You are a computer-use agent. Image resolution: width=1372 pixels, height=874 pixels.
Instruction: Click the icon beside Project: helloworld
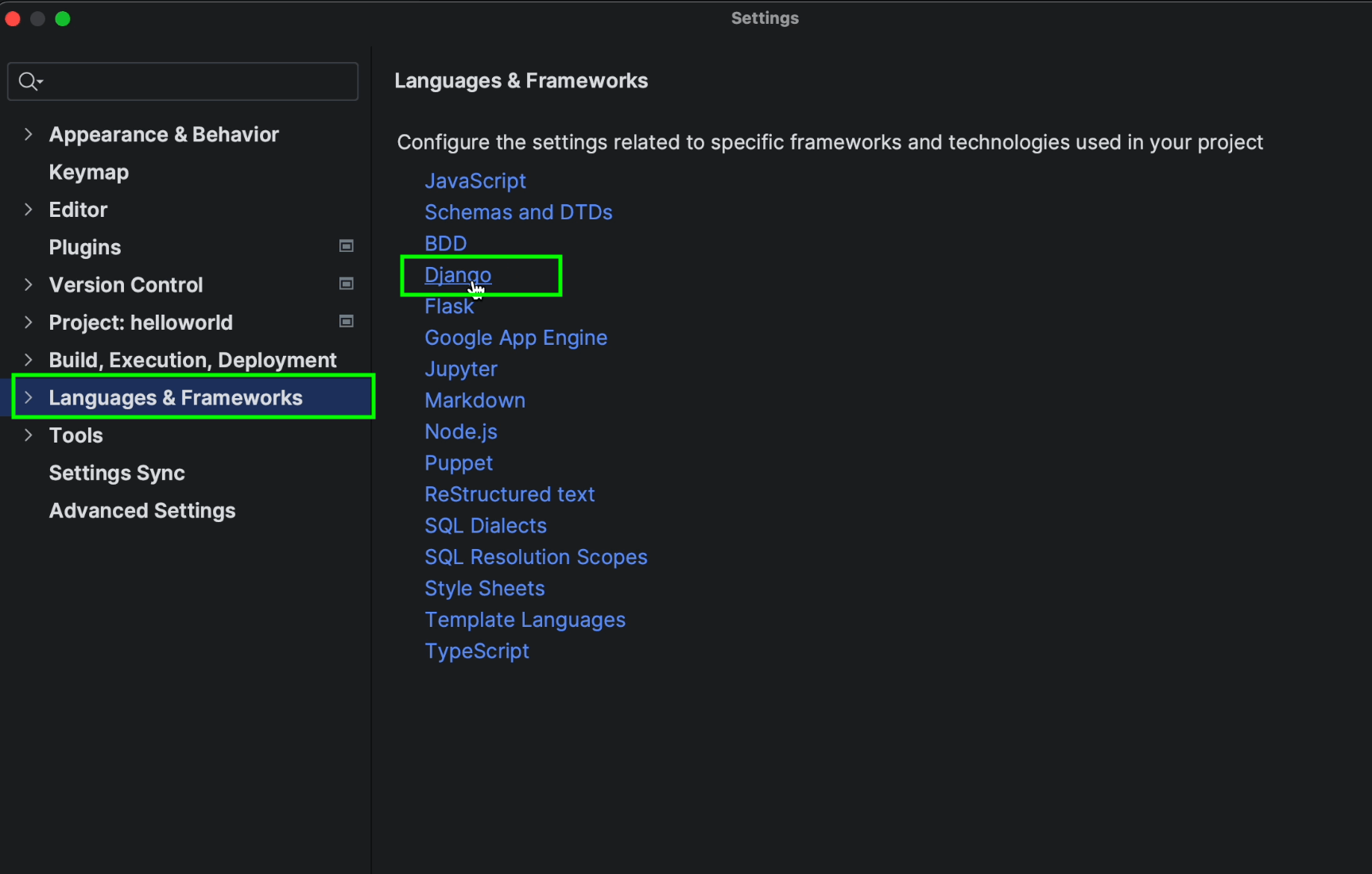346,321
